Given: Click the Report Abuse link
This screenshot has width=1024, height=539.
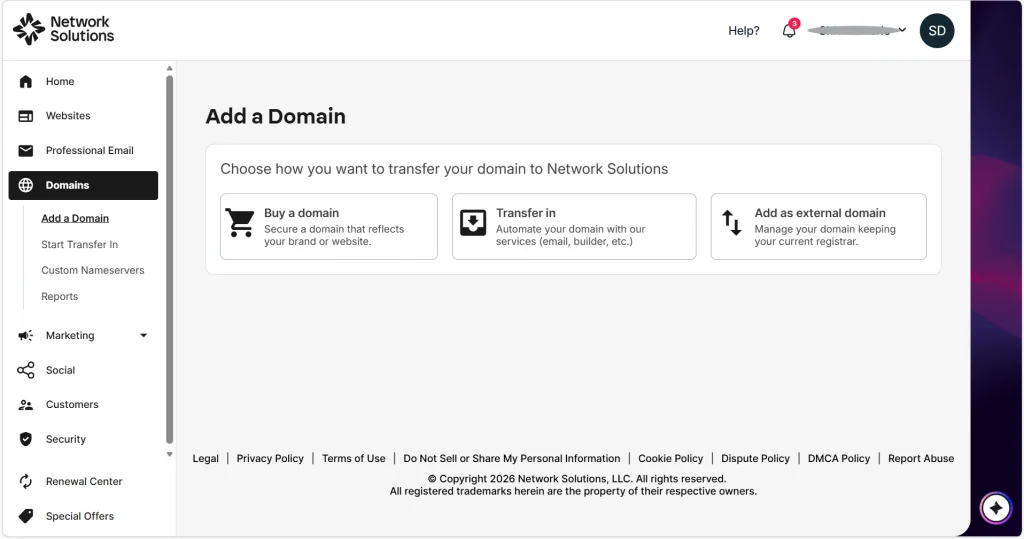Looking at the screenshot, I should pyautogui.click(x=921, y=459).
